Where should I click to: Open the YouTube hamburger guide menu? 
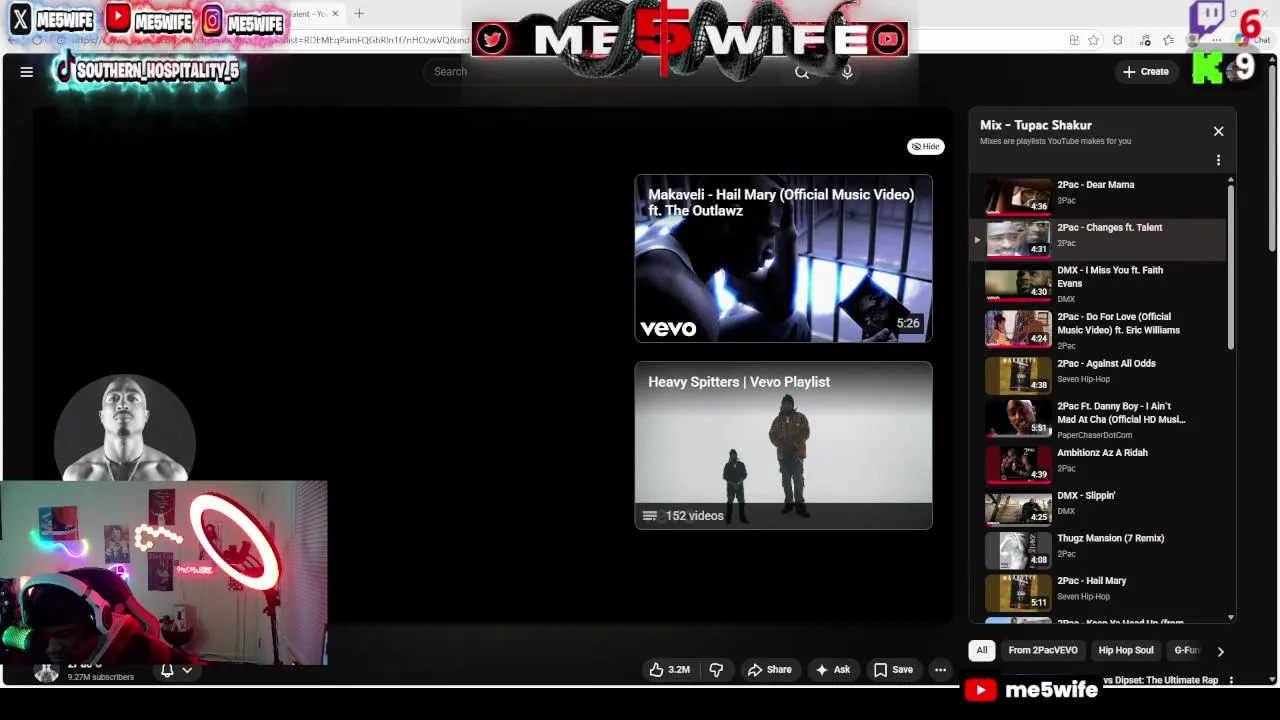27,72
